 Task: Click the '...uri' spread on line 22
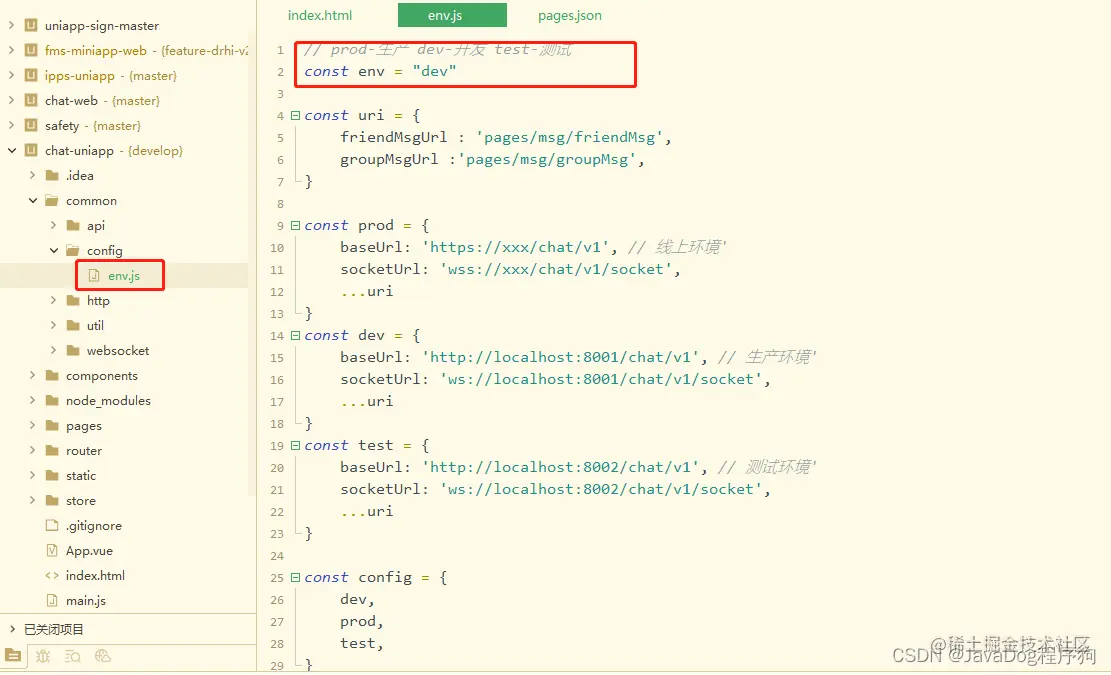pos(366,511)
